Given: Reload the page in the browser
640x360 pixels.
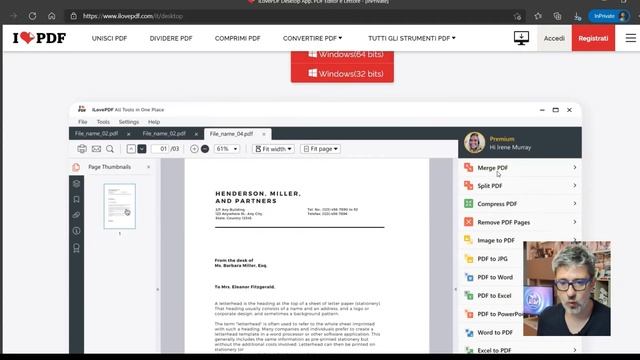Looking at the screenshot, I should (32, 16).
